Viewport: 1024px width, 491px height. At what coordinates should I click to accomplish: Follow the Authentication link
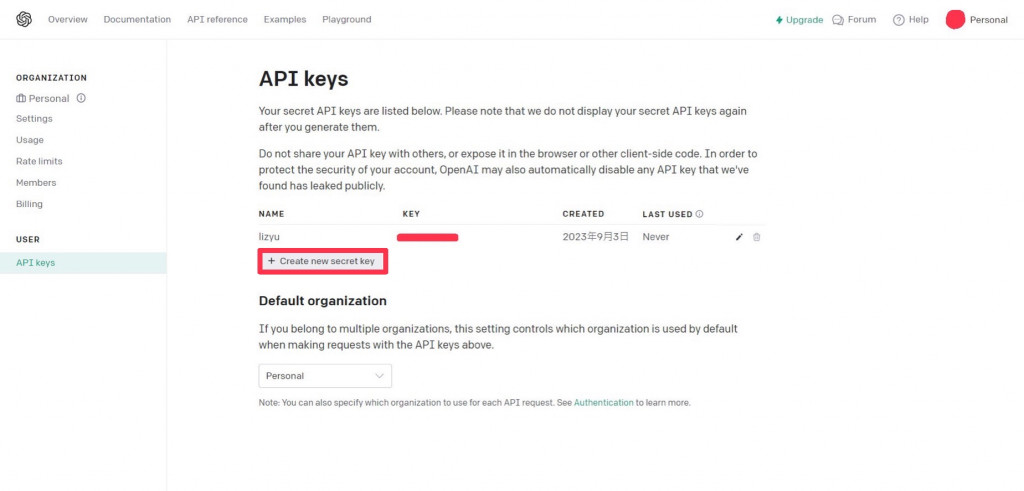click(x=603, y=403)
